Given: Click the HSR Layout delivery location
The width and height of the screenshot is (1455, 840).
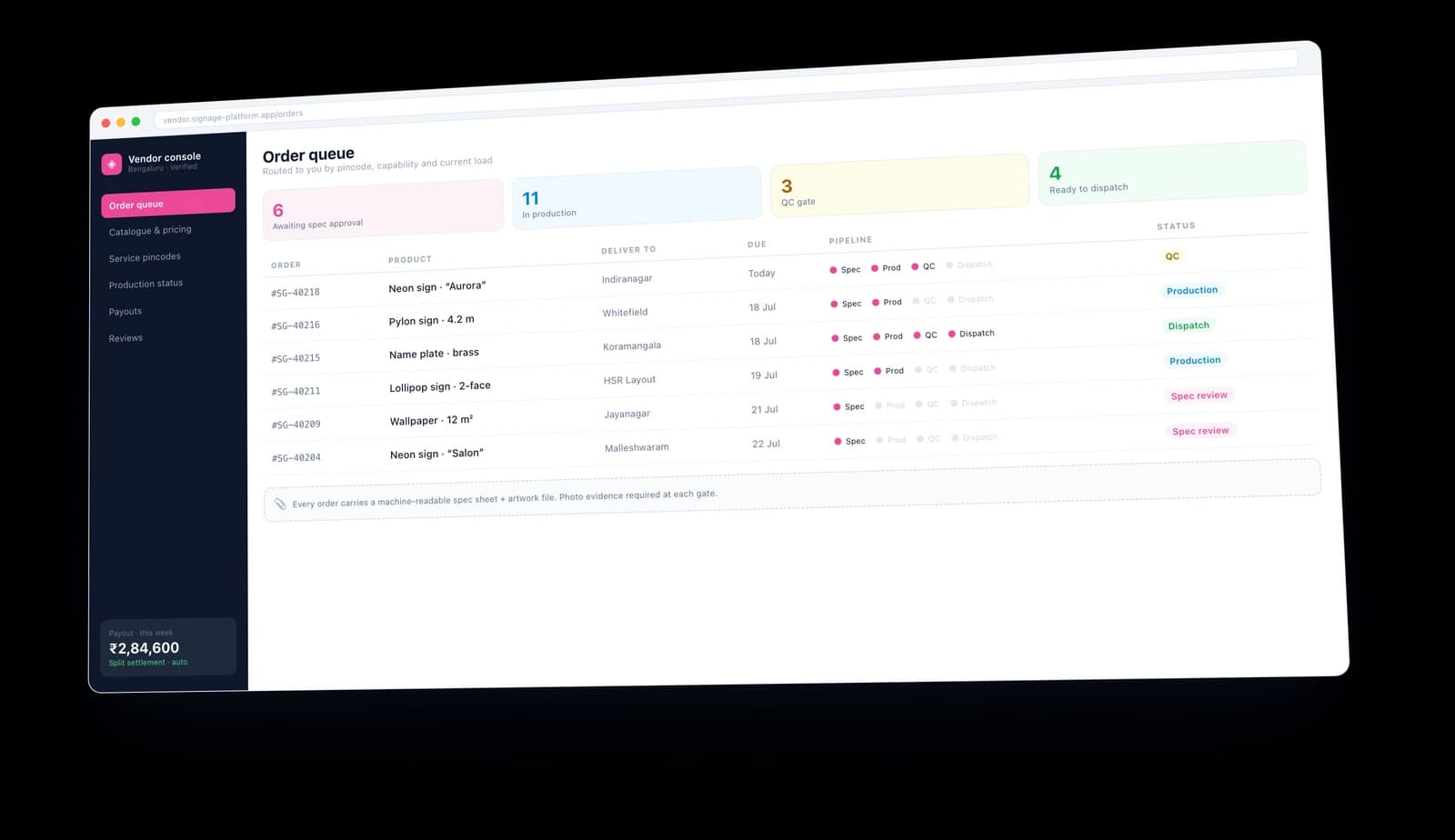Looking at the screenshot, I should pyautogui.click(x=629, y=380).
